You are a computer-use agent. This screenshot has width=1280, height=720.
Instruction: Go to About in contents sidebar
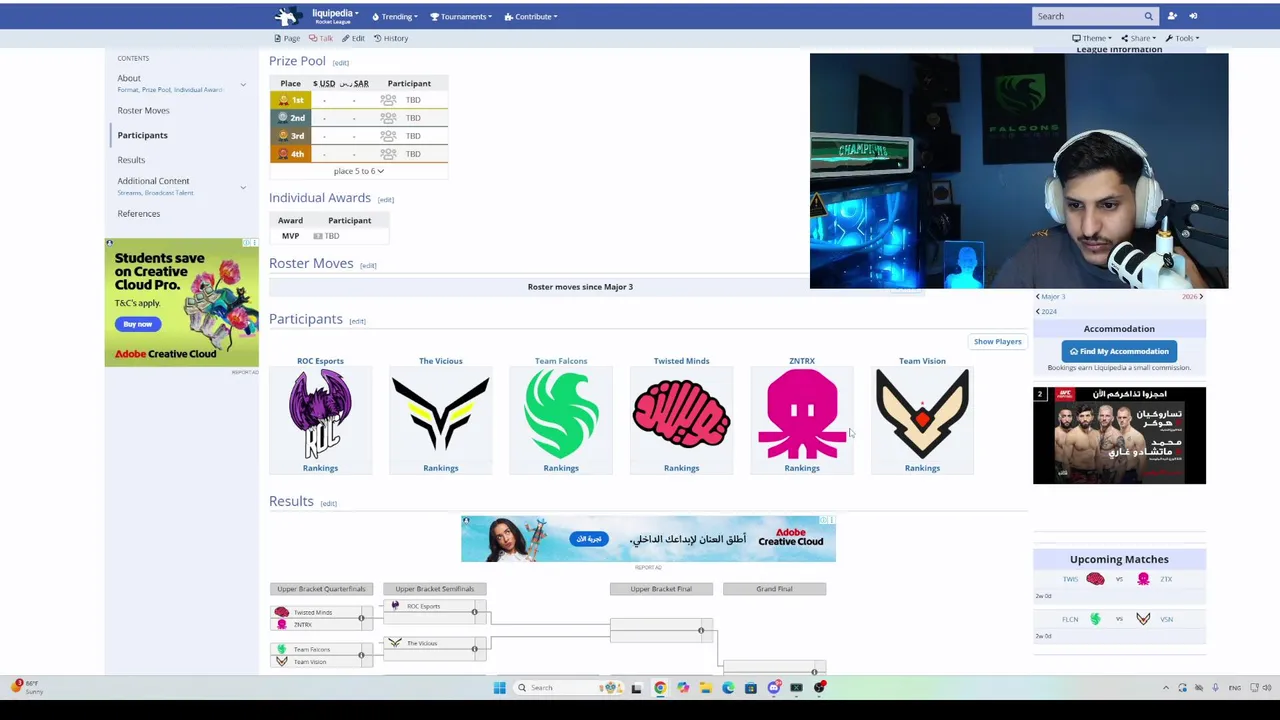(129, 78)
